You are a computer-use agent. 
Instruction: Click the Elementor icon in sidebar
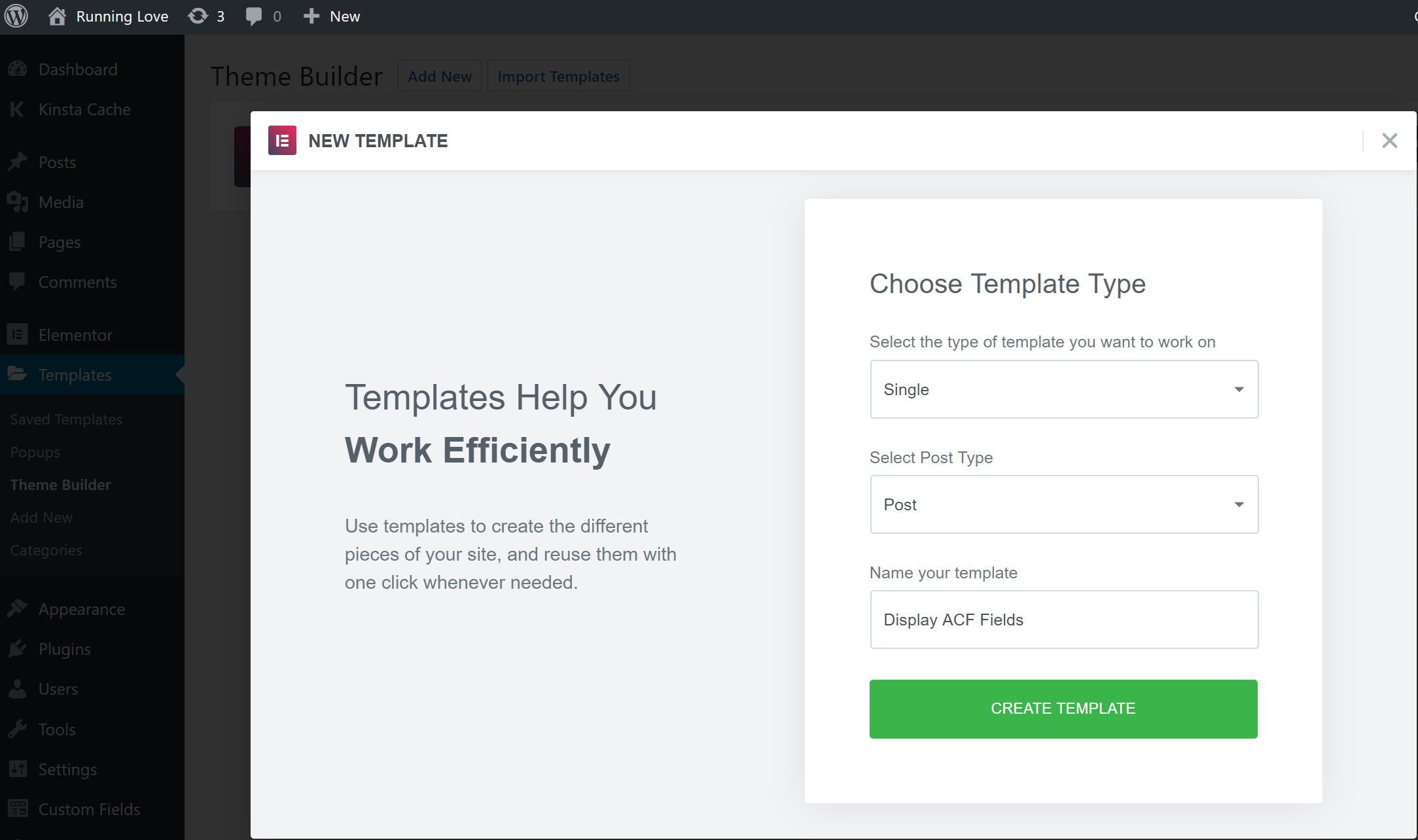pyautogui.click(x=17, y=335)
